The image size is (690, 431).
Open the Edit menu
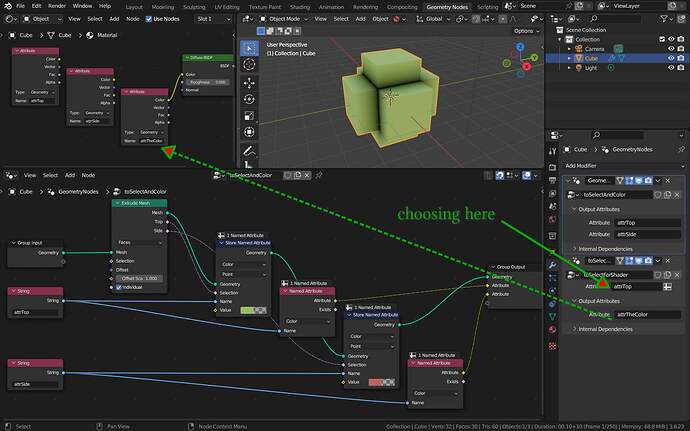click(37, 6)
